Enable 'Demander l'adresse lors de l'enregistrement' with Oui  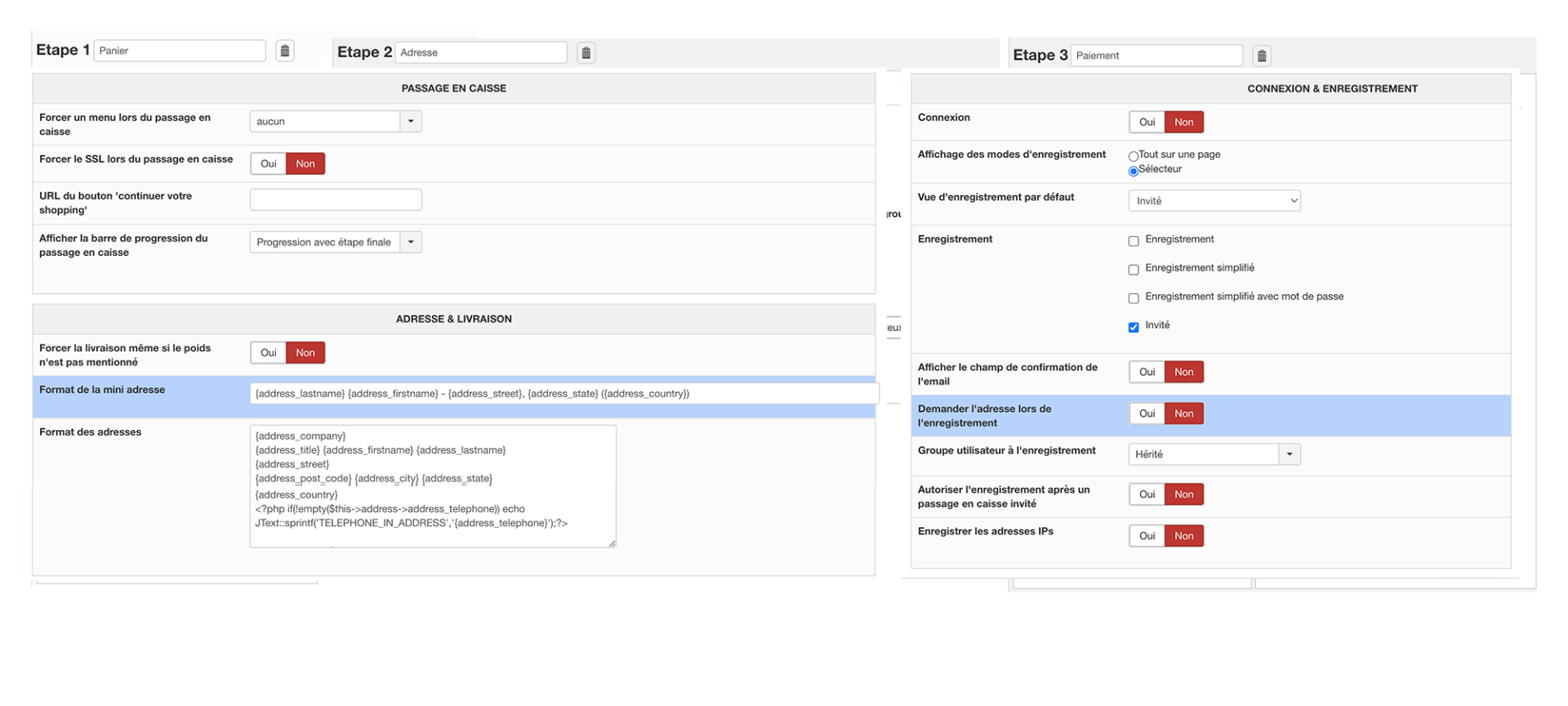(x=1147, y=414)
